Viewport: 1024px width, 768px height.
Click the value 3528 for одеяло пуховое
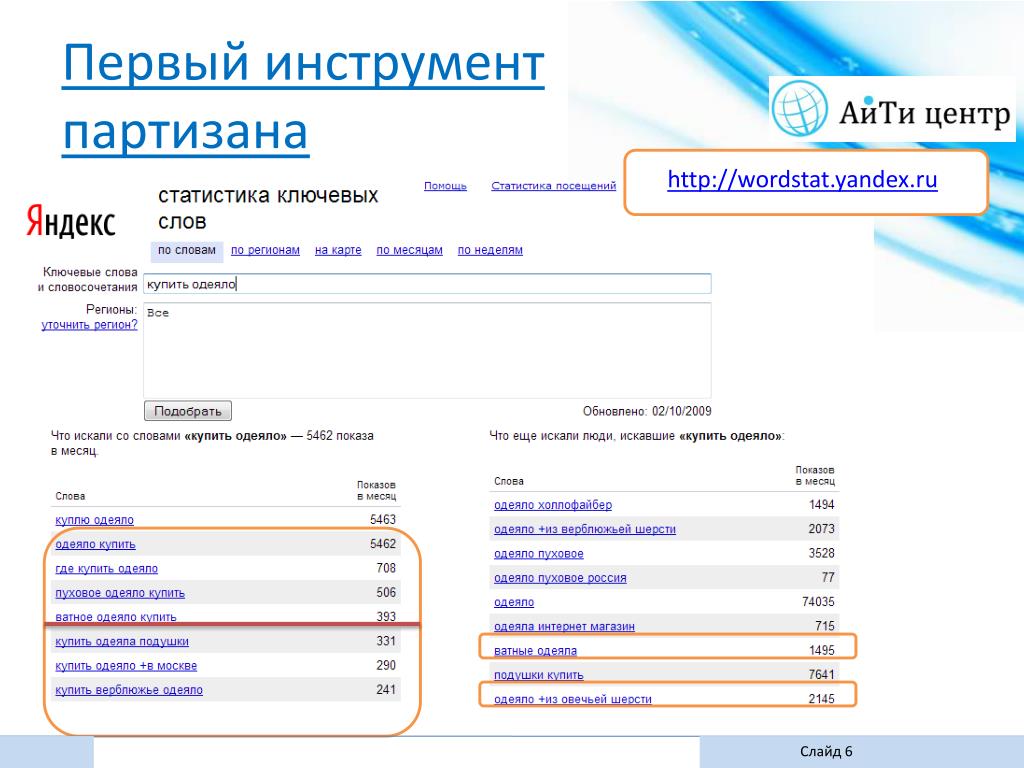(822, 553)
